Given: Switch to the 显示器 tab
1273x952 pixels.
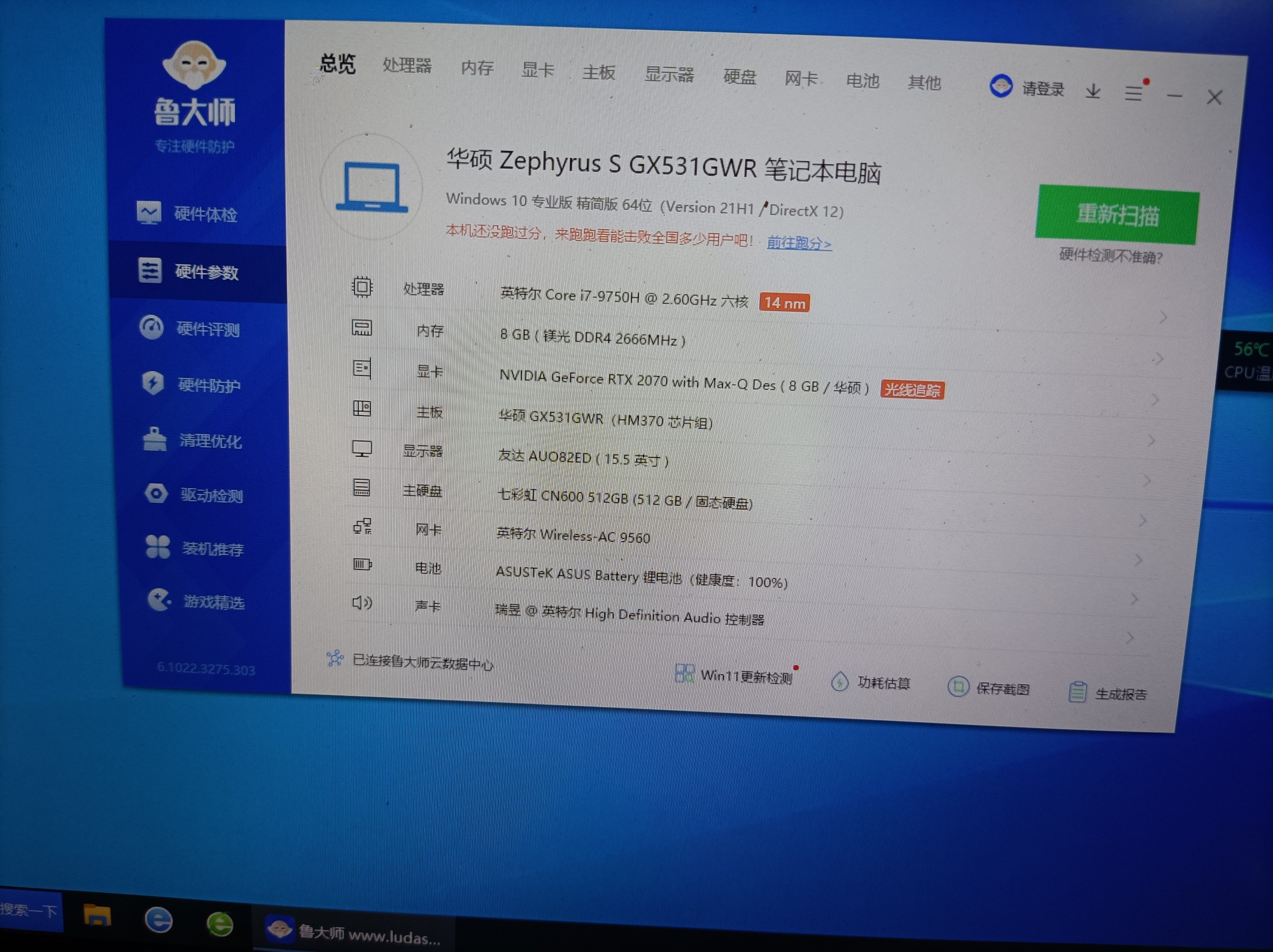Looking at the screenshot, I should (x=669, y=74).
